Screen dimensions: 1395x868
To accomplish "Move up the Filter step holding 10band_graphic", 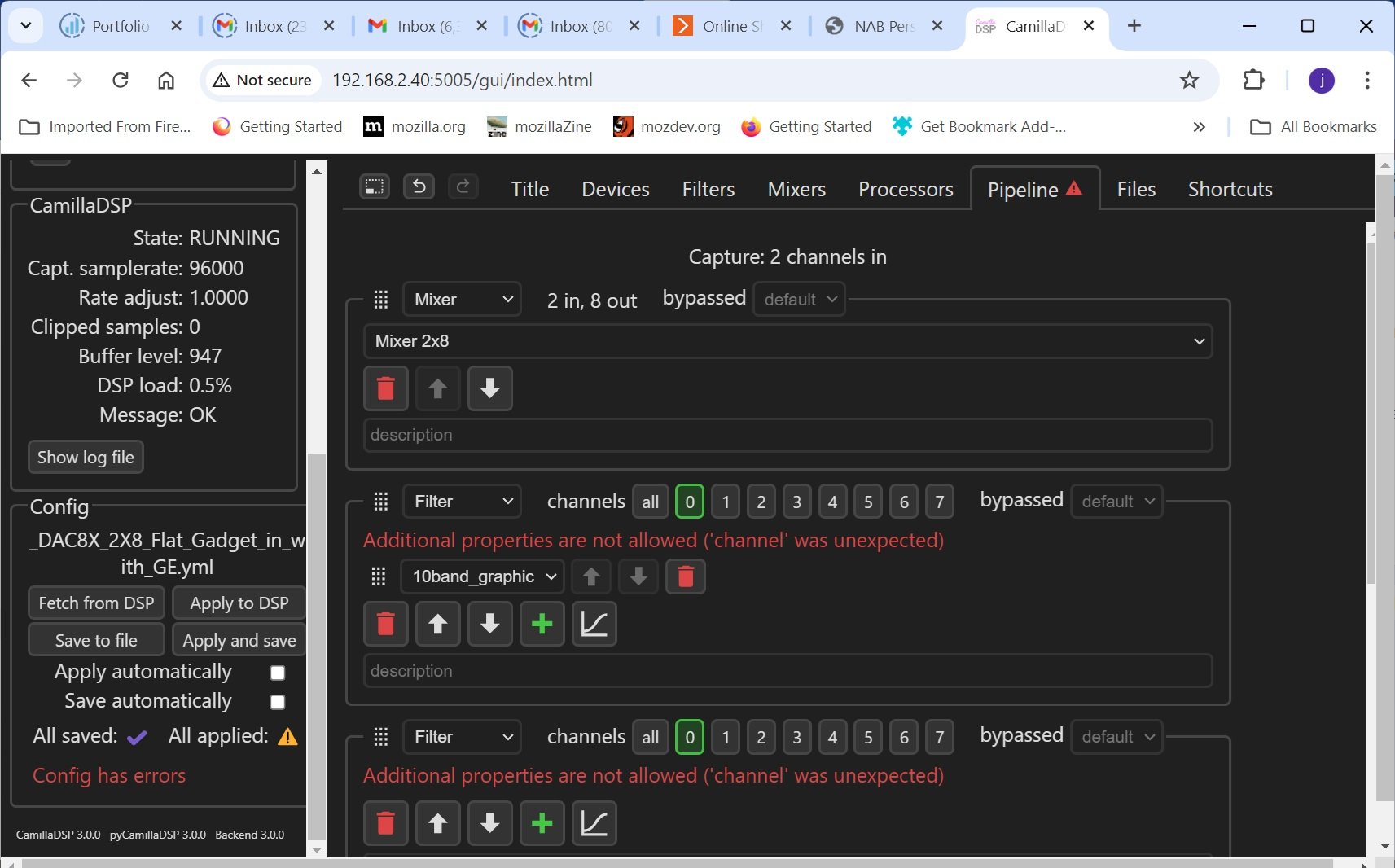I will pyautogui.click(x=438, y=625).
